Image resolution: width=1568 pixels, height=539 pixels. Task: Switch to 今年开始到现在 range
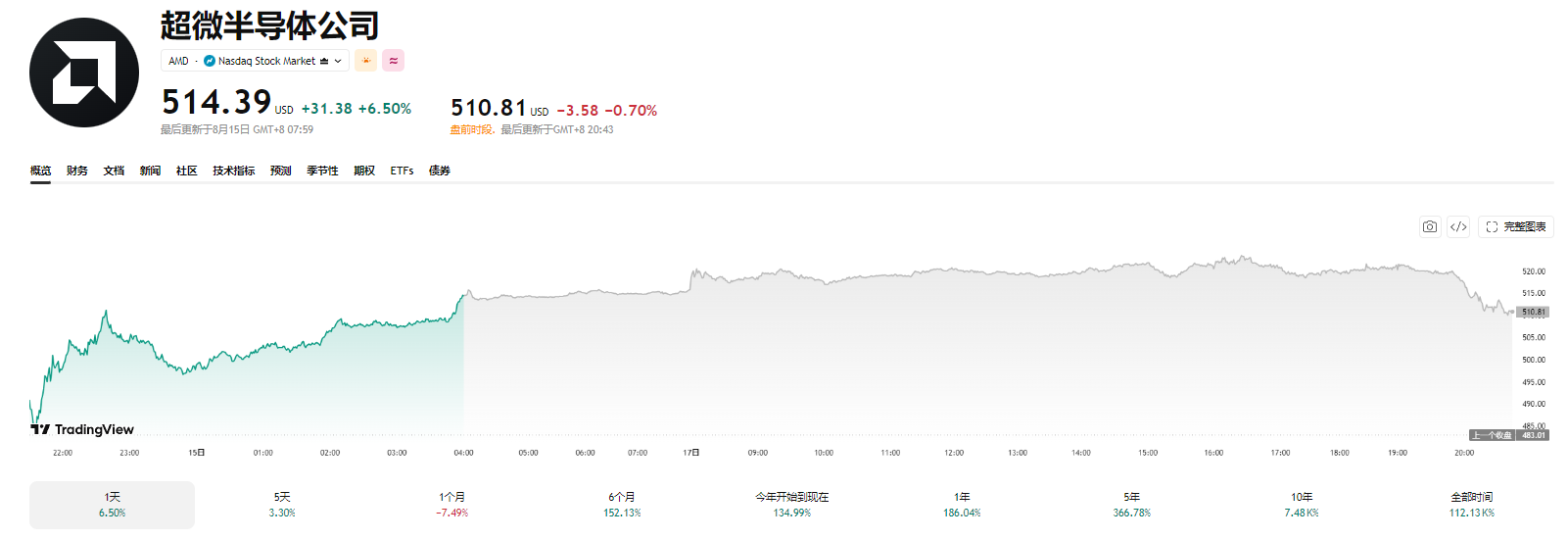(791, 505)
